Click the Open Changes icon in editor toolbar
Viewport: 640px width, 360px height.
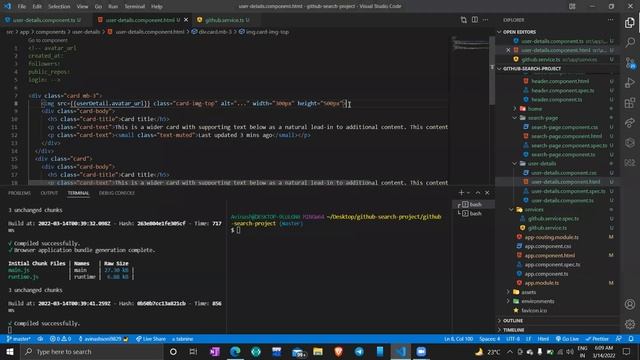tap(464, 20)
